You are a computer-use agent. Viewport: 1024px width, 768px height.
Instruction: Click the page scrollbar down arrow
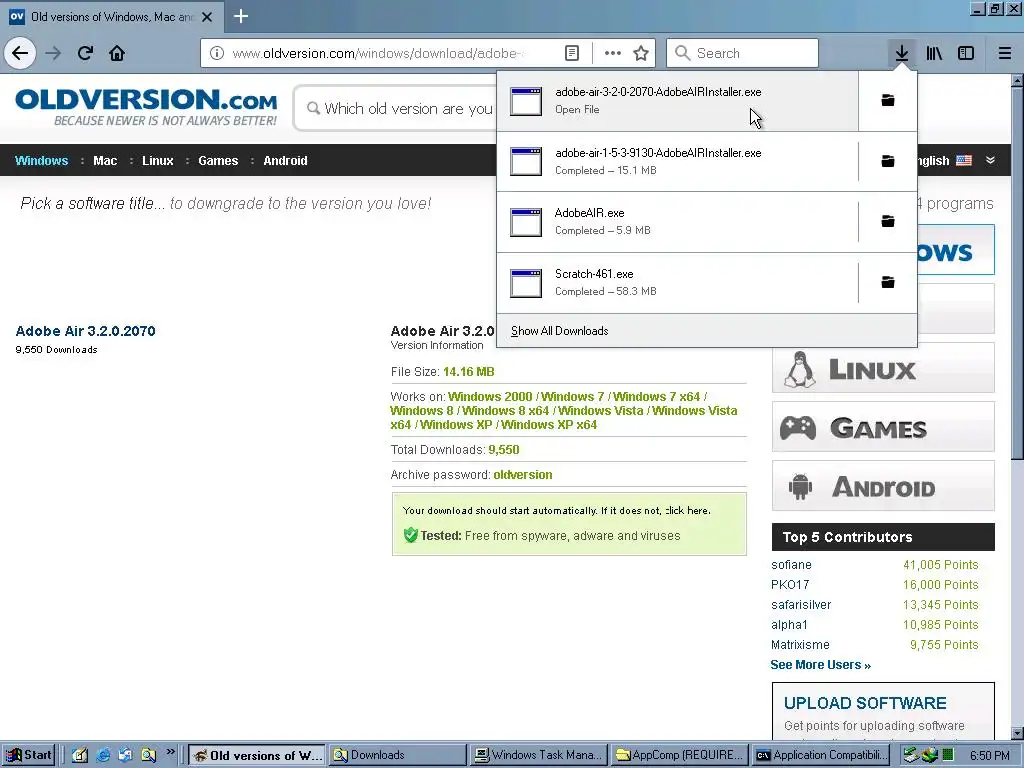[x=1017, y=733]
